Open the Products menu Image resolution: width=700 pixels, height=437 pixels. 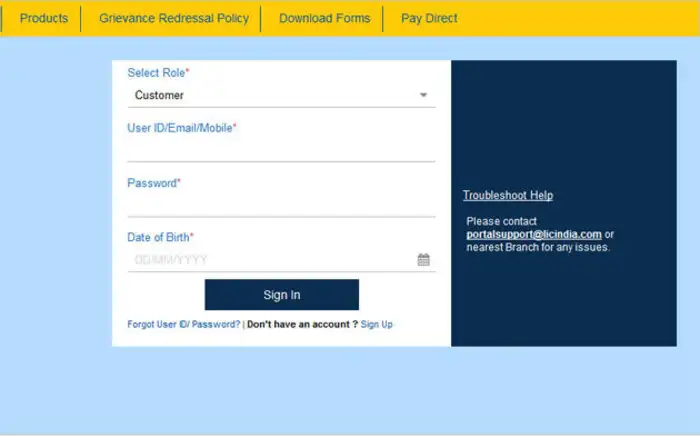tap(44, 18)
